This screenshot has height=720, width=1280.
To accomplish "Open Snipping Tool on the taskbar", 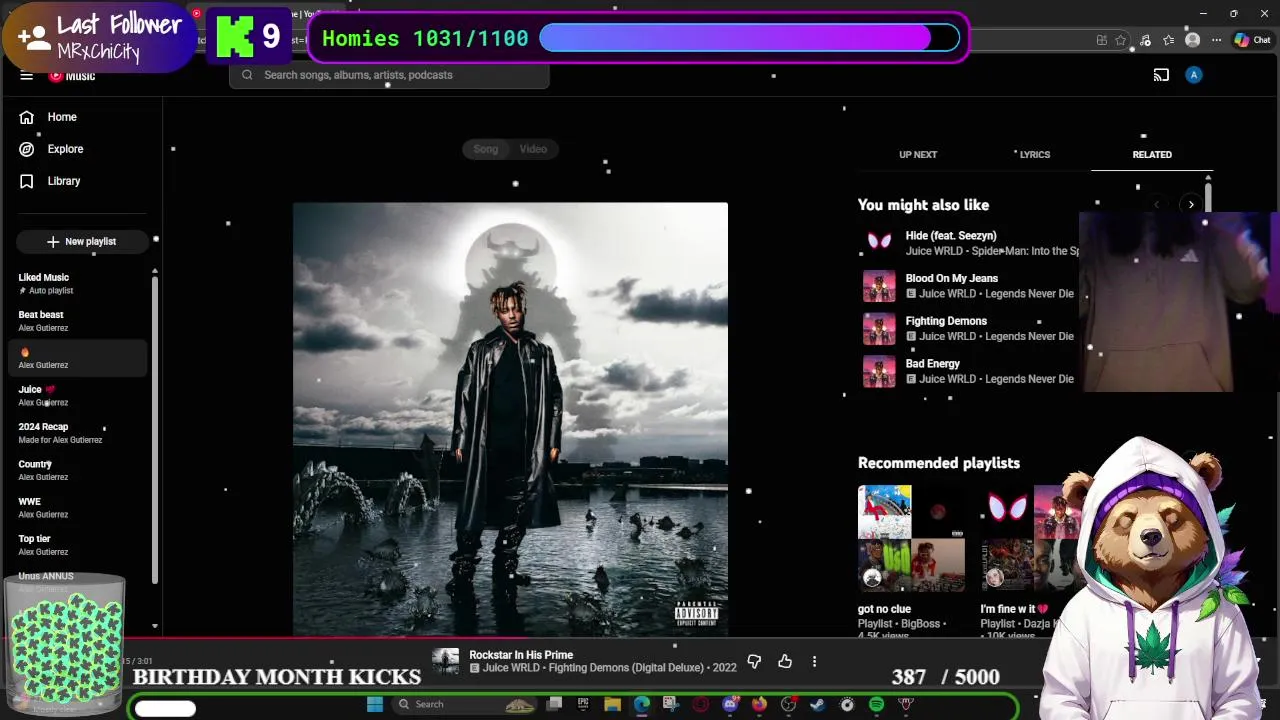I will (x=670, y=705).
